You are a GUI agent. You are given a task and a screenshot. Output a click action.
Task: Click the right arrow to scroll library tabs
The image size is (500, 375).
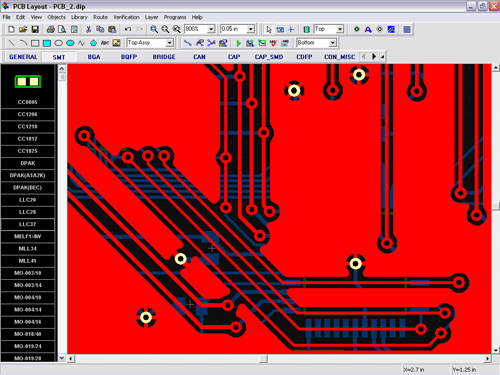pos(374,57)
